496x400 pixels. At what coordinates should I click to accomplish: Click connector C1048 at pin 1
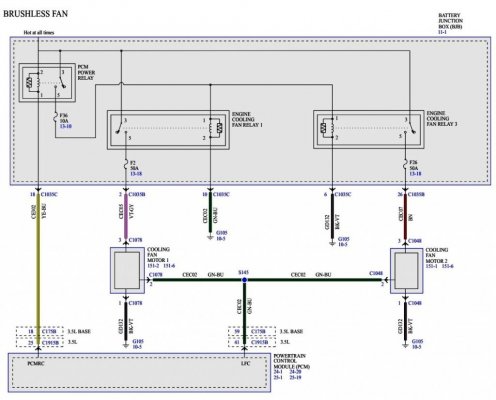click(x=415, y=303)
